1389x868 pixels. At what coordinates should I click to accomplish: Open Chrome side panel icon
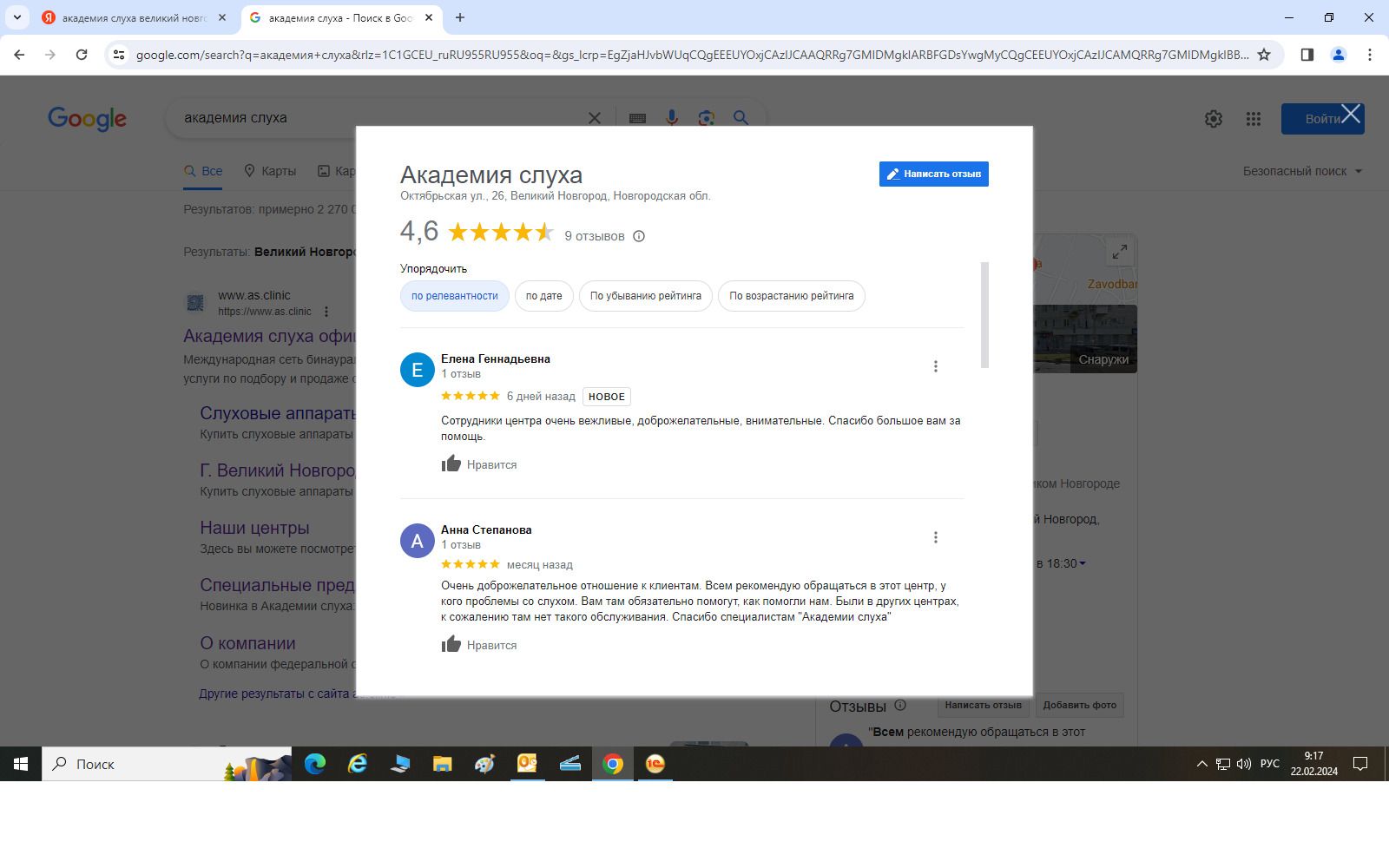1307,55
